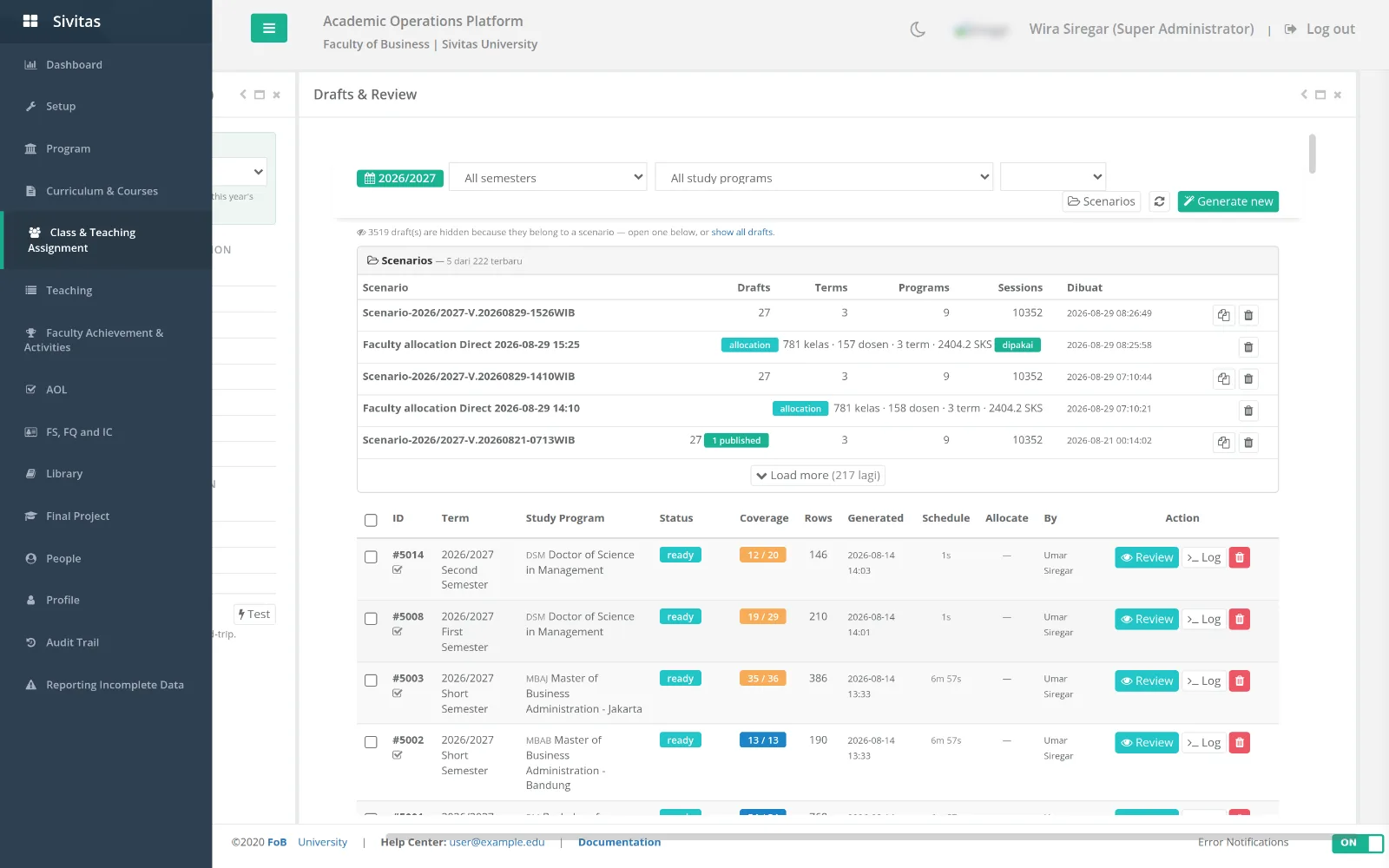The height and width of the screenshot is (868, 1389).
Task: Select draft #5002 checkbox
Action: [x=371, y=742]
